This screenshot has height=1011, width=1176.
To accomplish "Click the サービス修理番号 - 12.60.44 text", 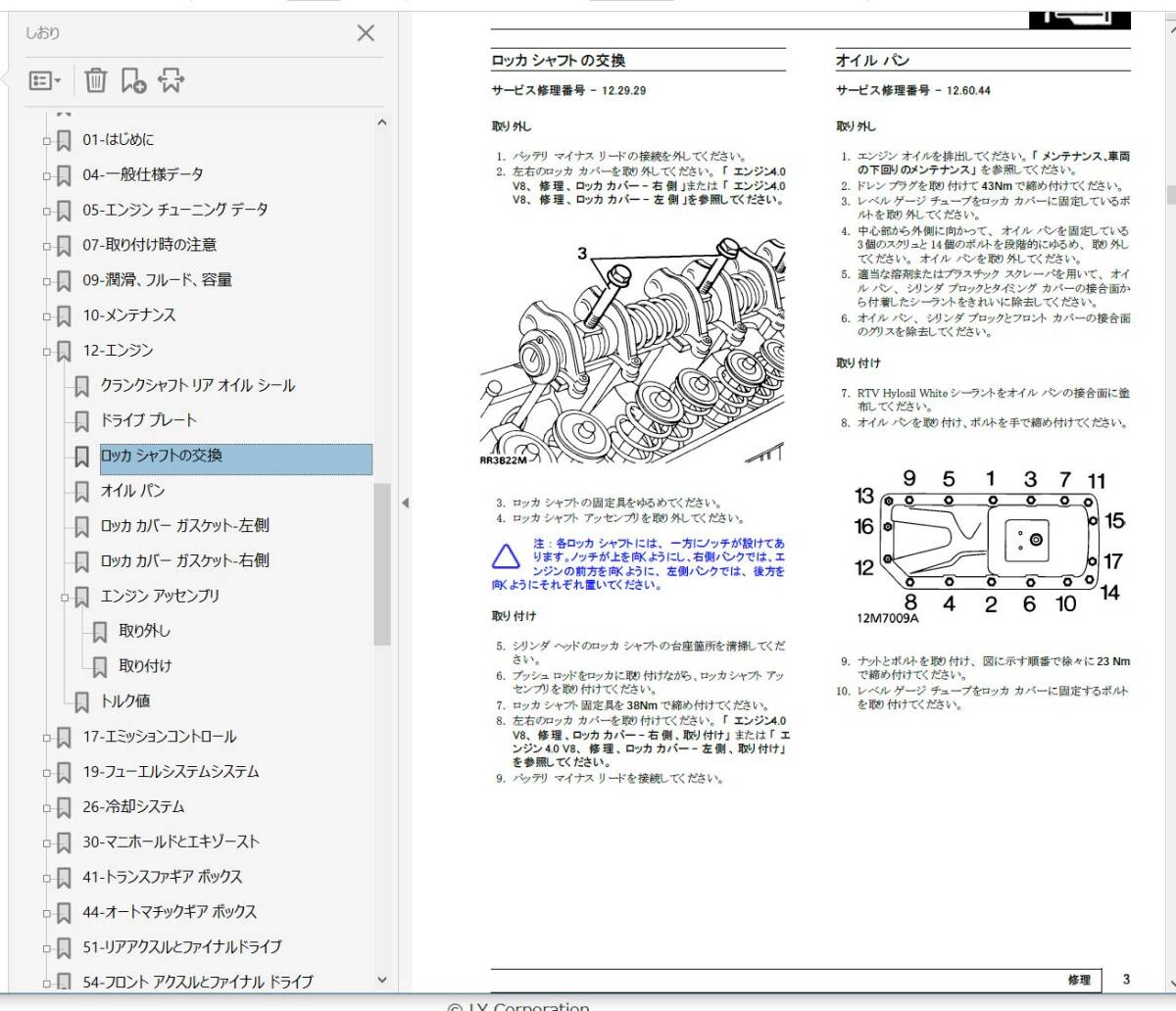I will (913, 91).
